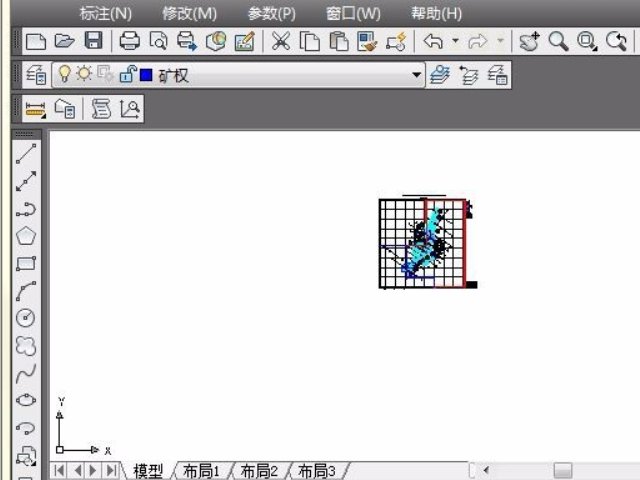Screen dimensions: 640x480
Task: Jump to the last layout tab arrow
Action: 110,470
